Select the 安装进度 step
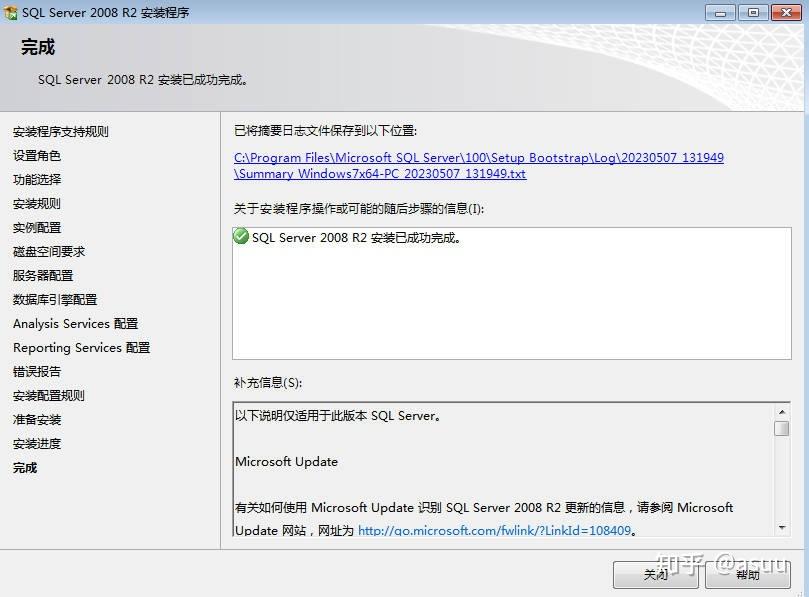Screen dimensions: 809x597 click(37, 443)
